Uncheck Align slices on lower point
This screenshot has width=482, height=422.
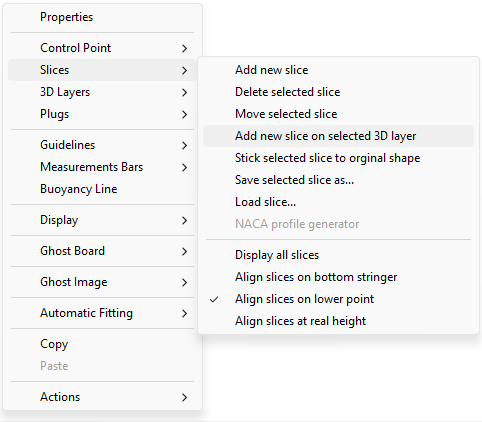[338, 299]
